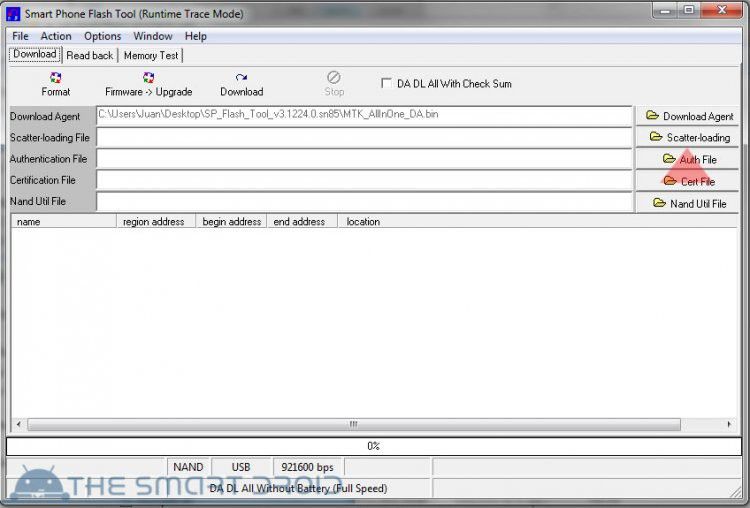The height and width of the screenshot is (508, 750).
Task: Click the Scatter-loading File field
Action: coord(364,138)
